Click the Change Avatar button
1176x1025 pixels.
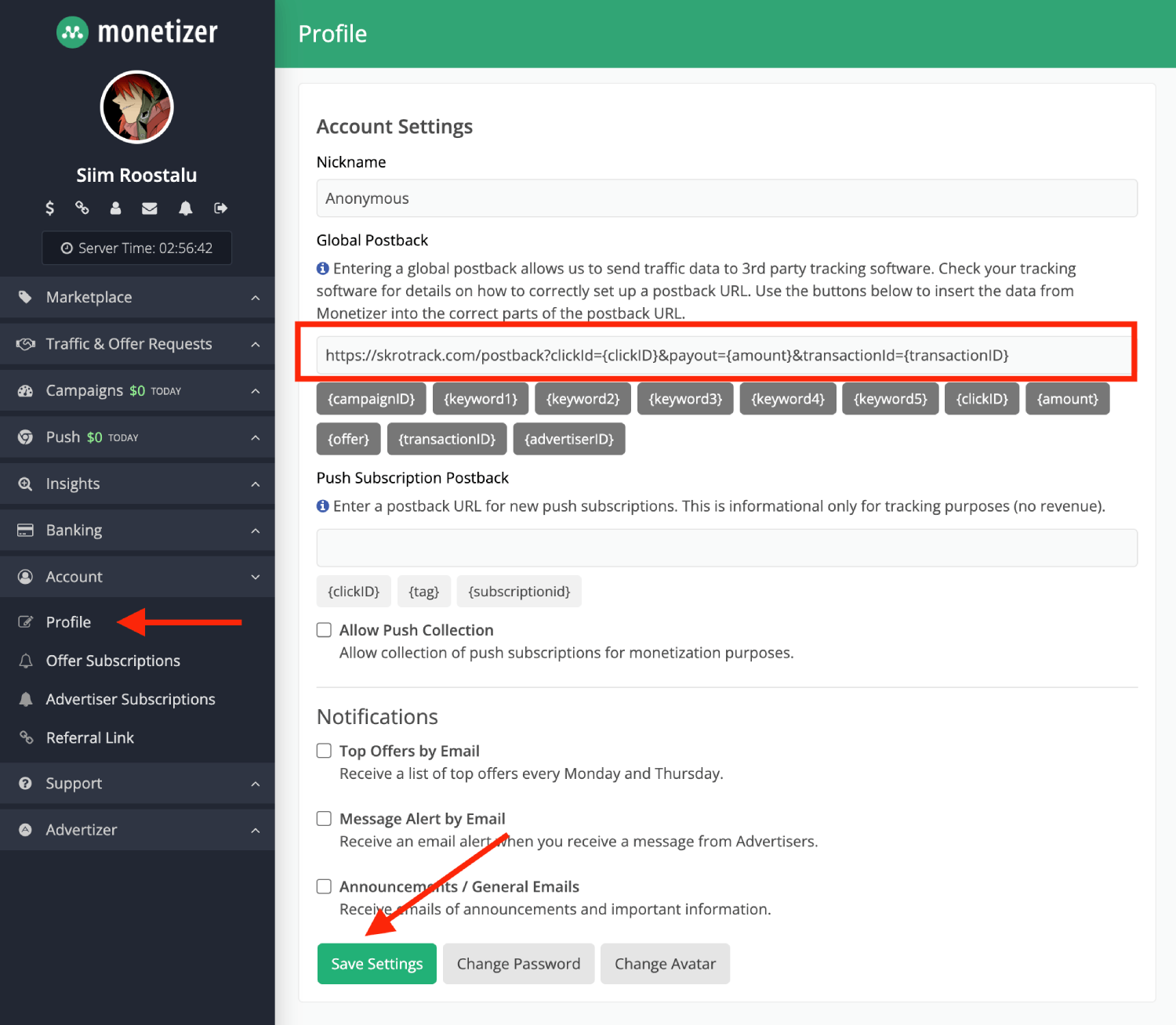[x=665, y=964]
